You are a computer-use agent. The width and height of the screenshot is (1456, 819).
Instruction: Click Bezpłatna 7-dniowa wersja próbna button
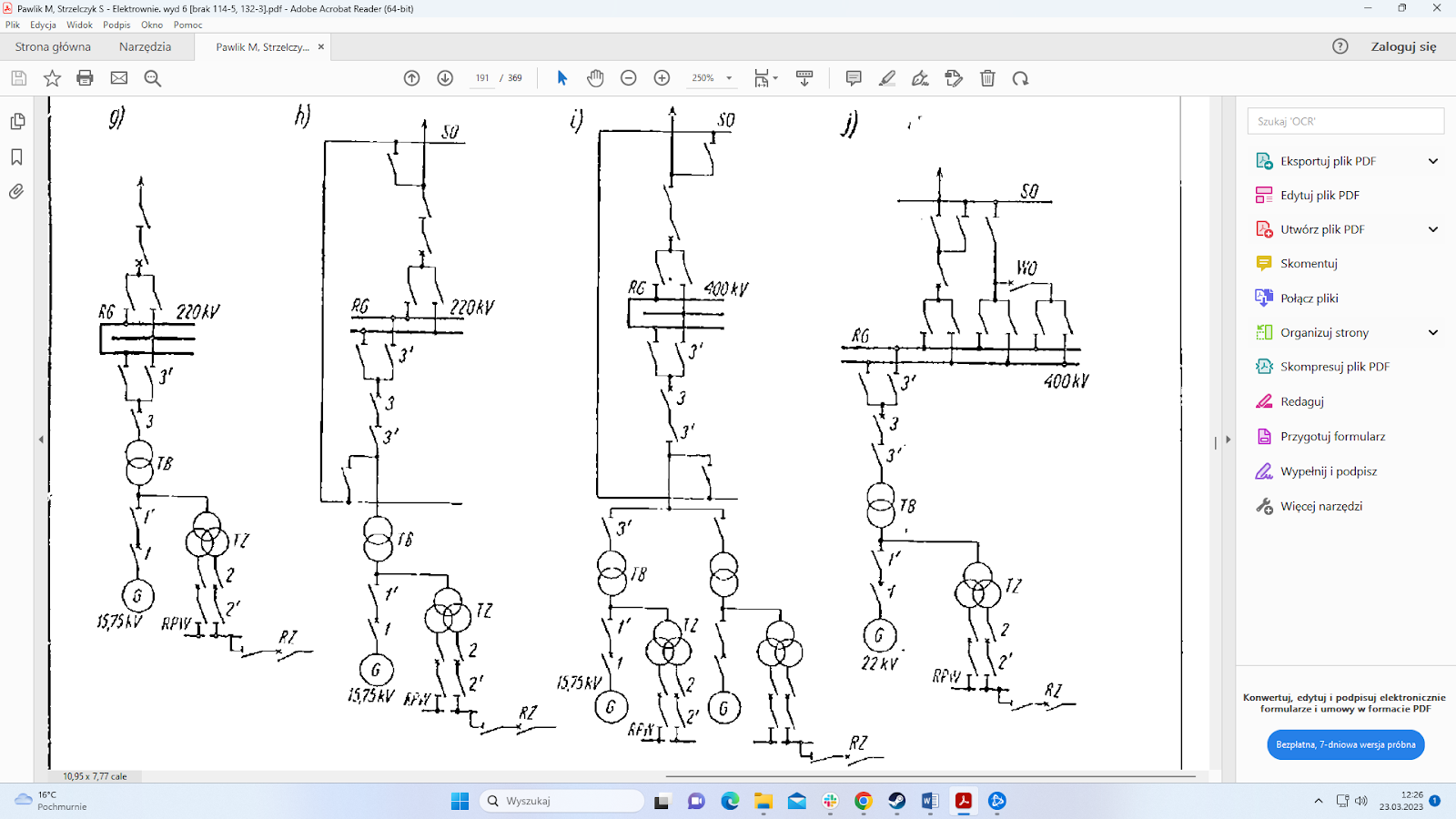pyautogui.click(x=1345, y=744)
